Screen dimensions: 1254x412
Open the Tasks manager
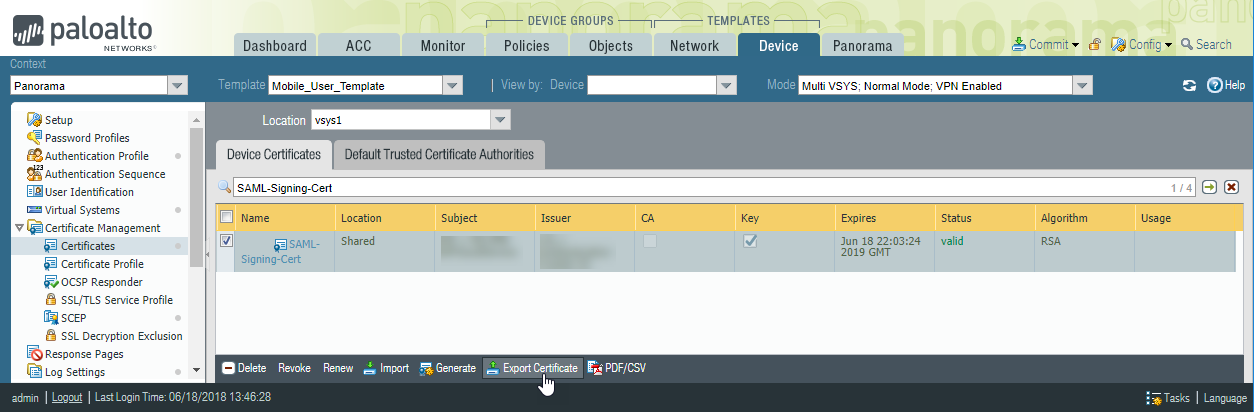[1168, 397]
